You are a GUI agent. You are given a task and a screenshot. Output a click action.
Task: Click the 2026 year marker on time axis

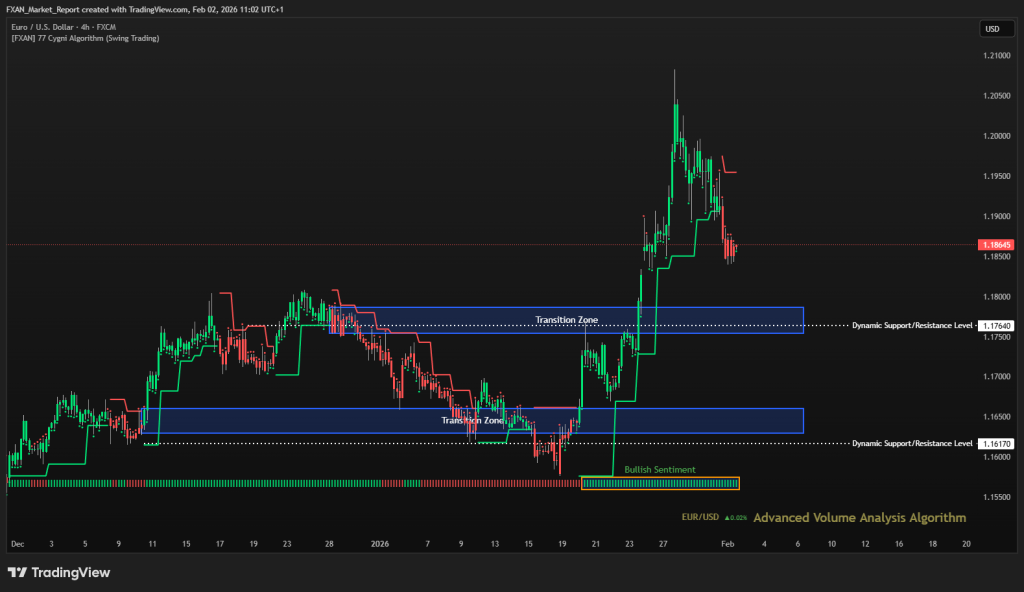[x=379, y=544]
